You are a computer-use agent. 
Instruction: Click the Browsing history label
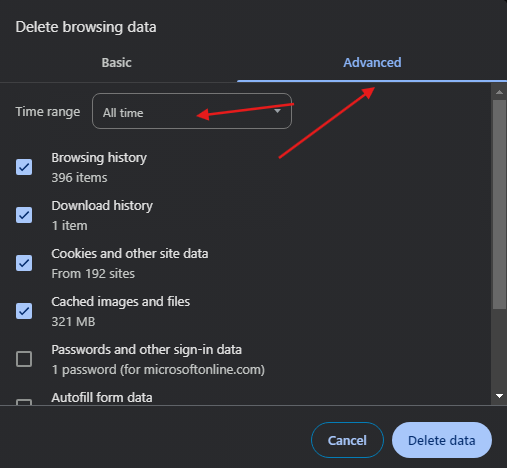(99, 158)
